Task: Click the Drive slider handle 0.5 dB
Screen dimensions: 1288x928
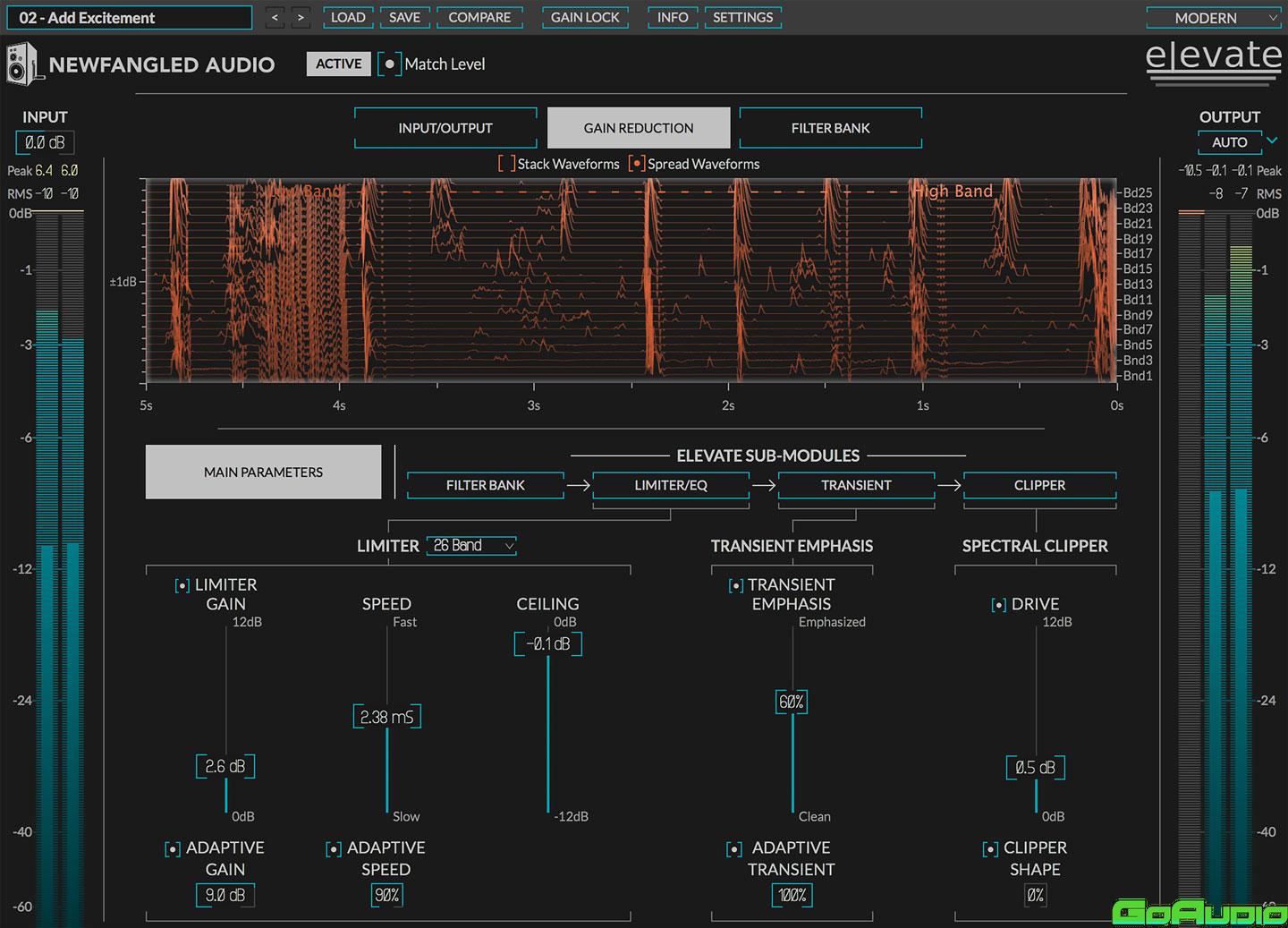Action: [1036, 768]
